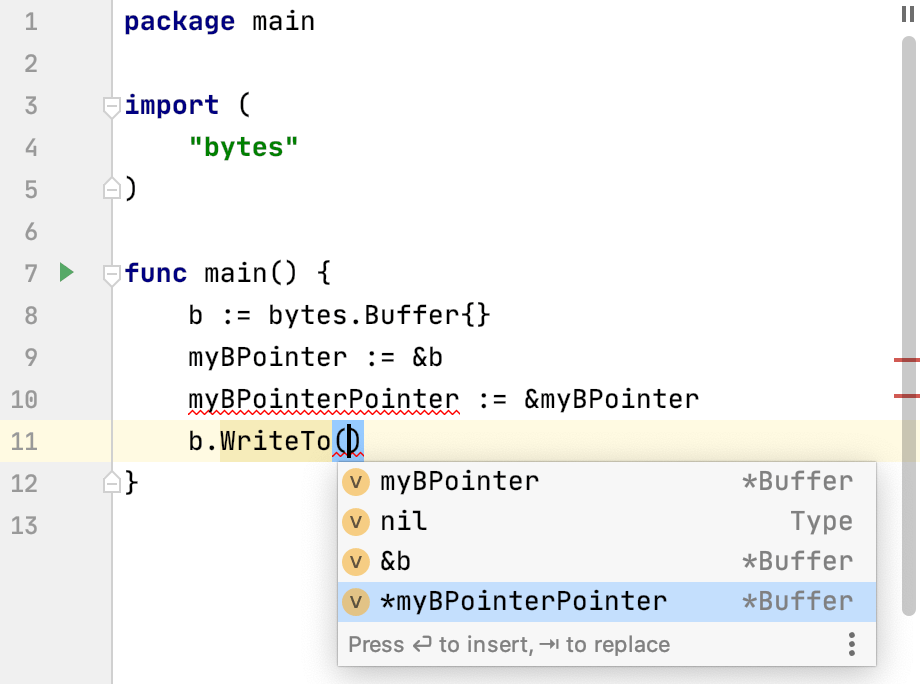This screenshot has width=920, height=684.
Task: Select &b completion suggestion
Action: [607, 561]
